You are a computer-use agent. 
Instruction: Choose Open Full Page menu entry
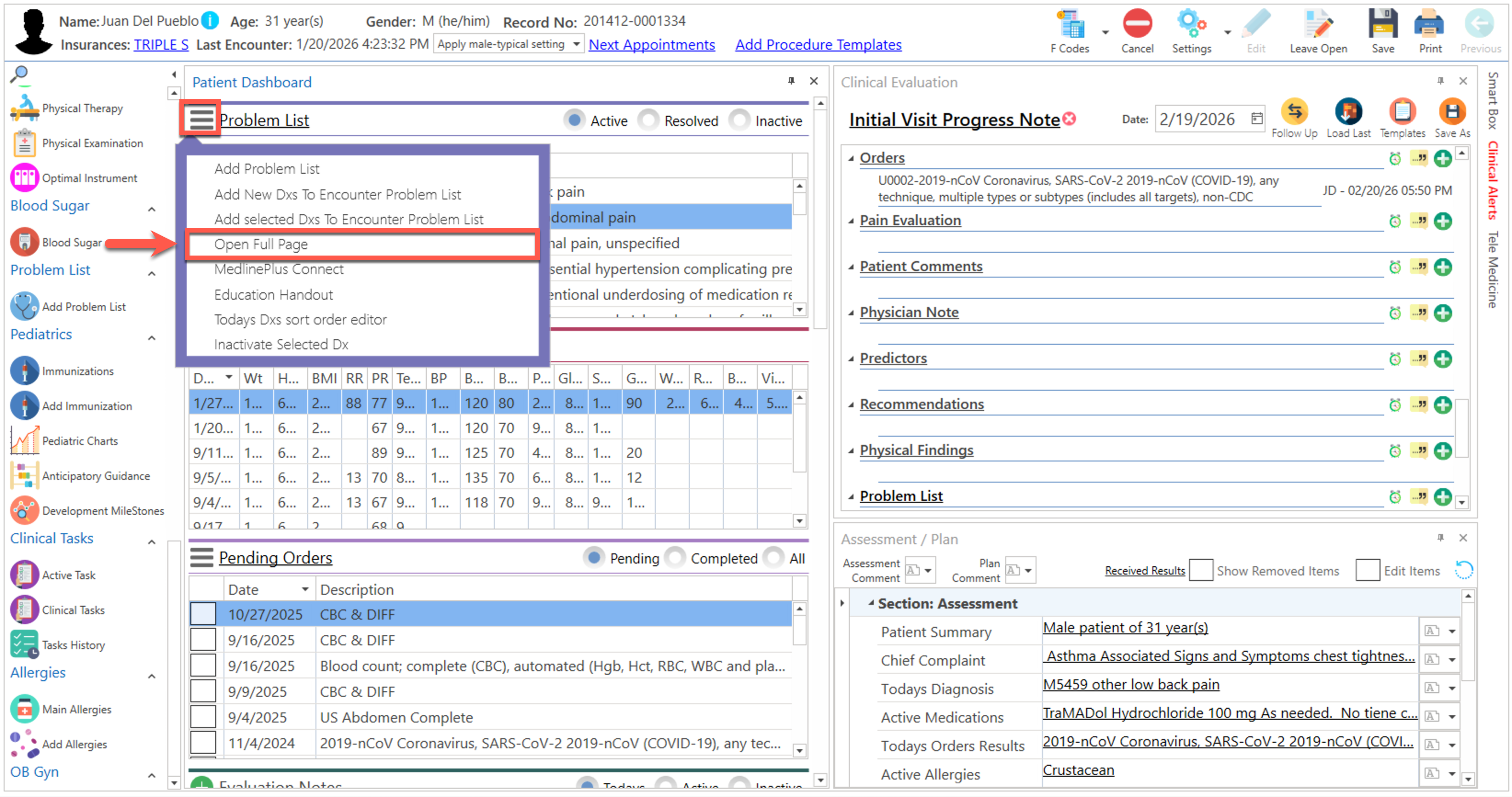[x=261, y=245]
